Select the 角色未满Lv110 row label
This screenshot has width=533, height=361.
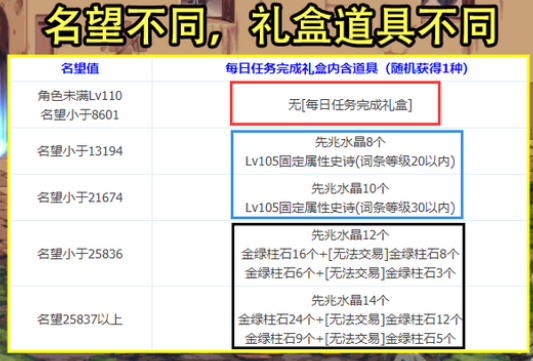click(x=80, y=96)
